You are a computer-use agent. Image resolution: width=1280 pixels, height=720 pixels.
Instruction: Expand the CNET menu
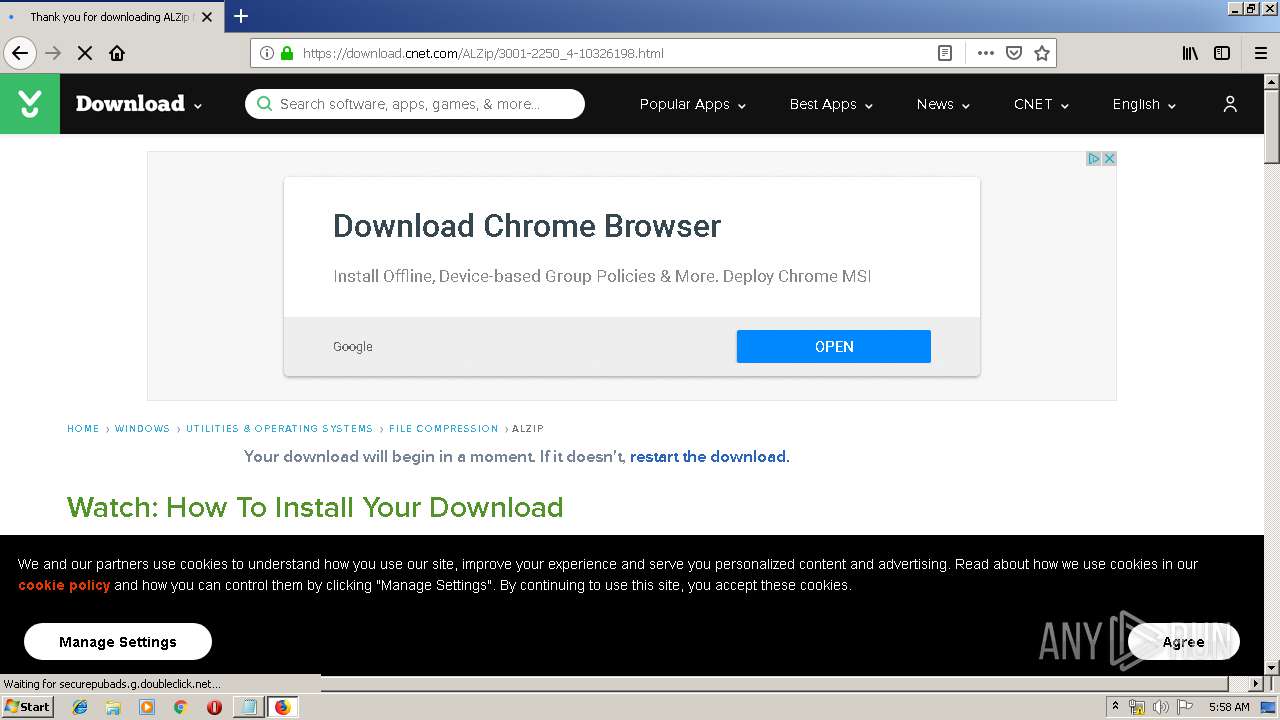point(1041,104)
